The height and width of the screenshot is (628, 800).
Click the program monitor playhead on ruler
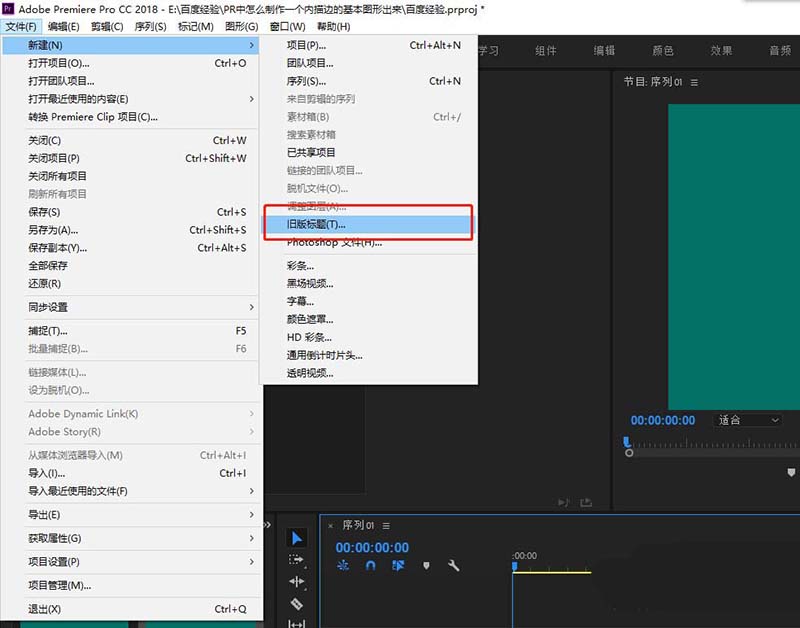(x=627, y=442)
